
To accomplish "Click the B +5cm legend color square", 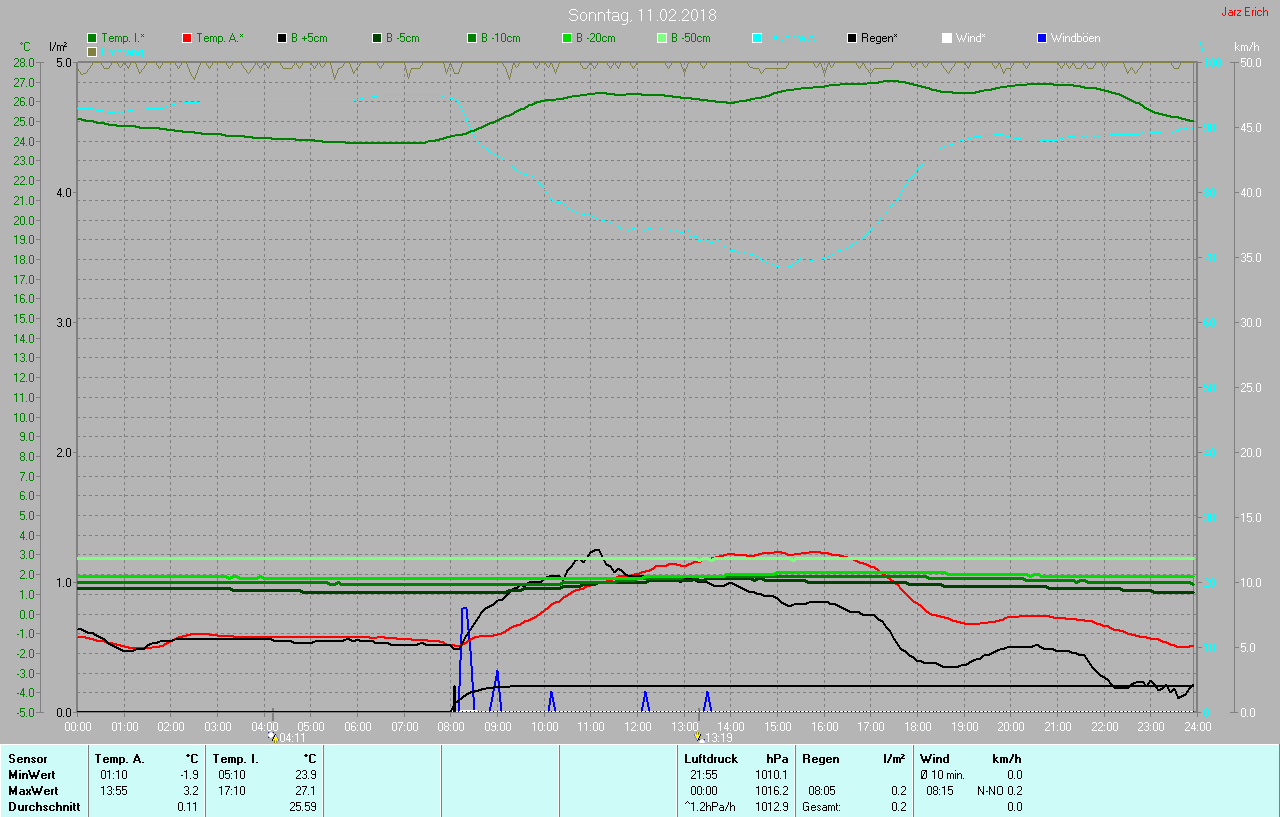I will (282, 38).
